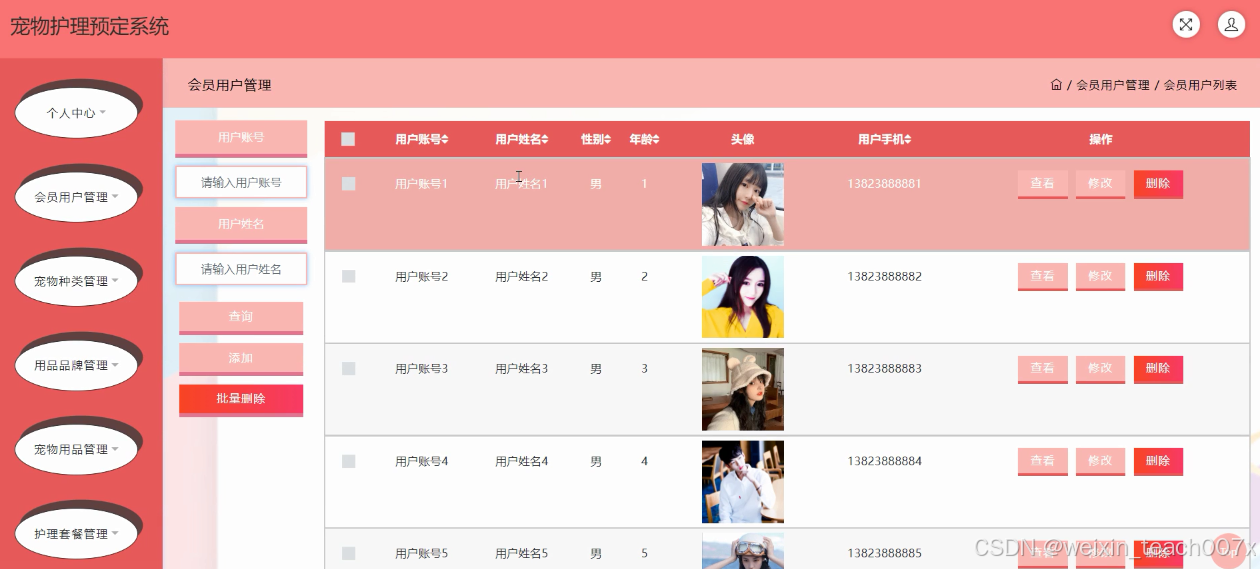Edit 用户账号3 with the 修改 button
This screenshot has width=1260, height=569.
1100,369
